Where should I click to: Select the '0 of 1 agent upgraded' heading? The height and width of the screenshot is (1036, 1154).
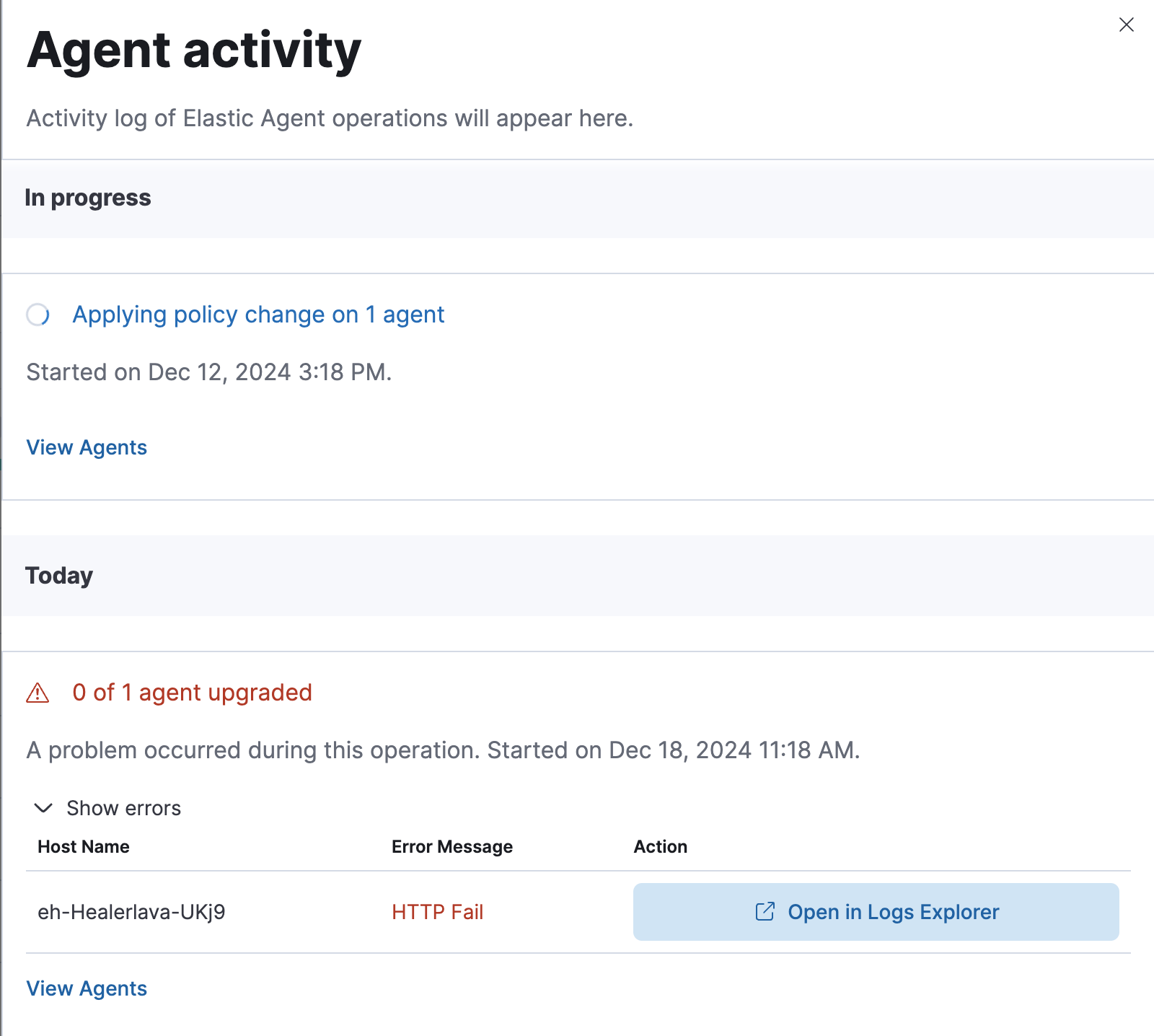193,693
